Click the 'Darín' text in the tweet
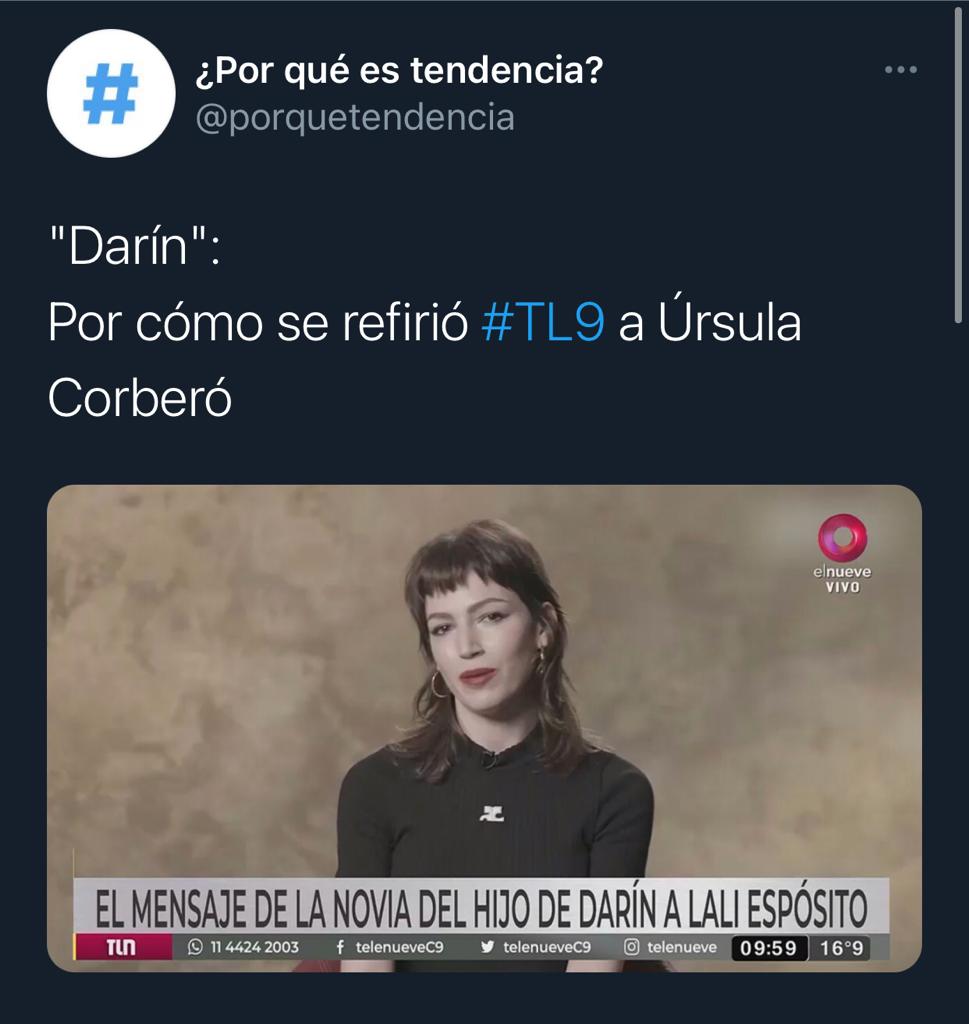 click(128, 246)
